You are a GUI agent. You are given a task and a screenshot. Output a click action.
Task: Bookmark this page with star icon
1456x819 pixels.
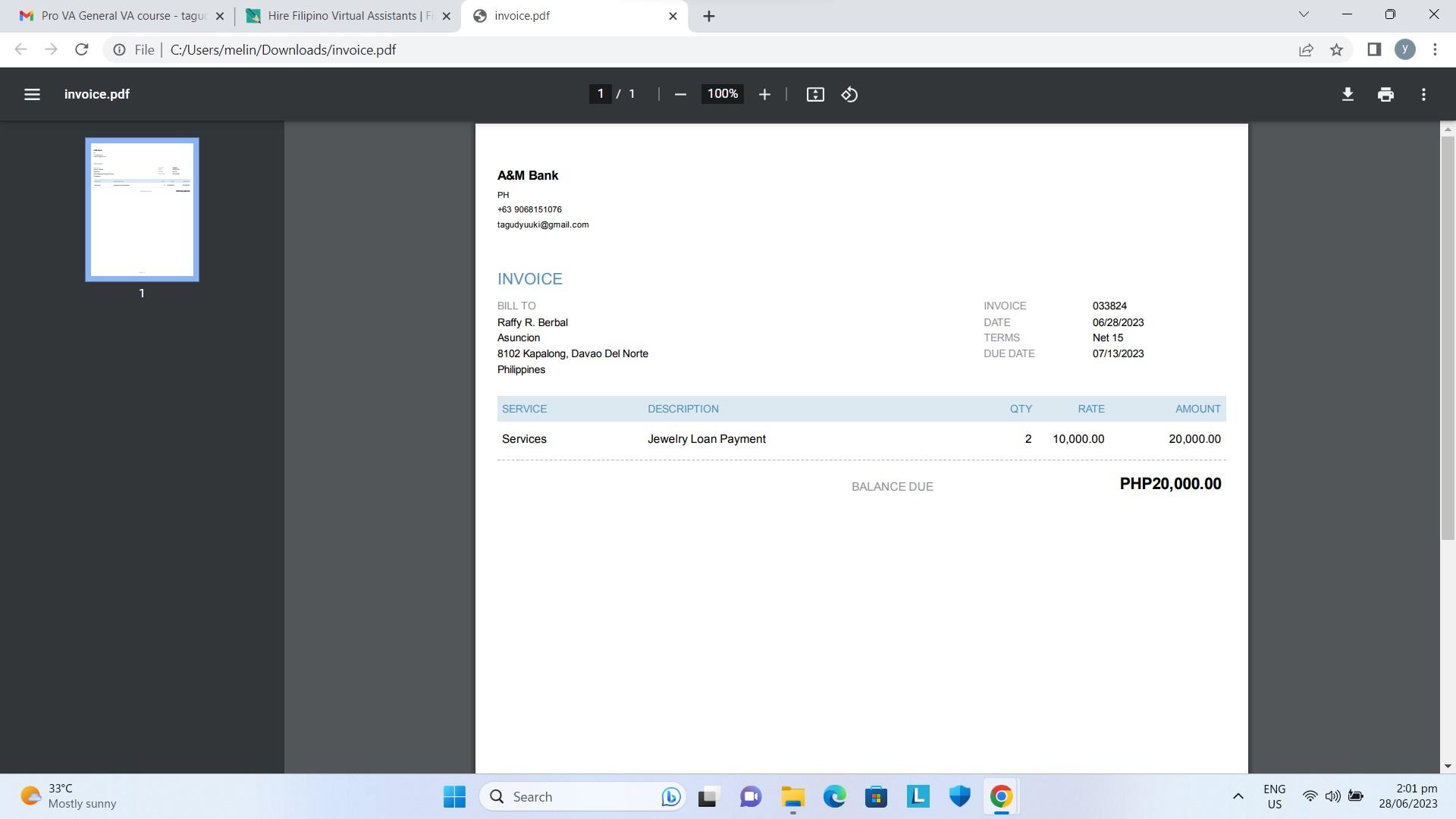1336,50
